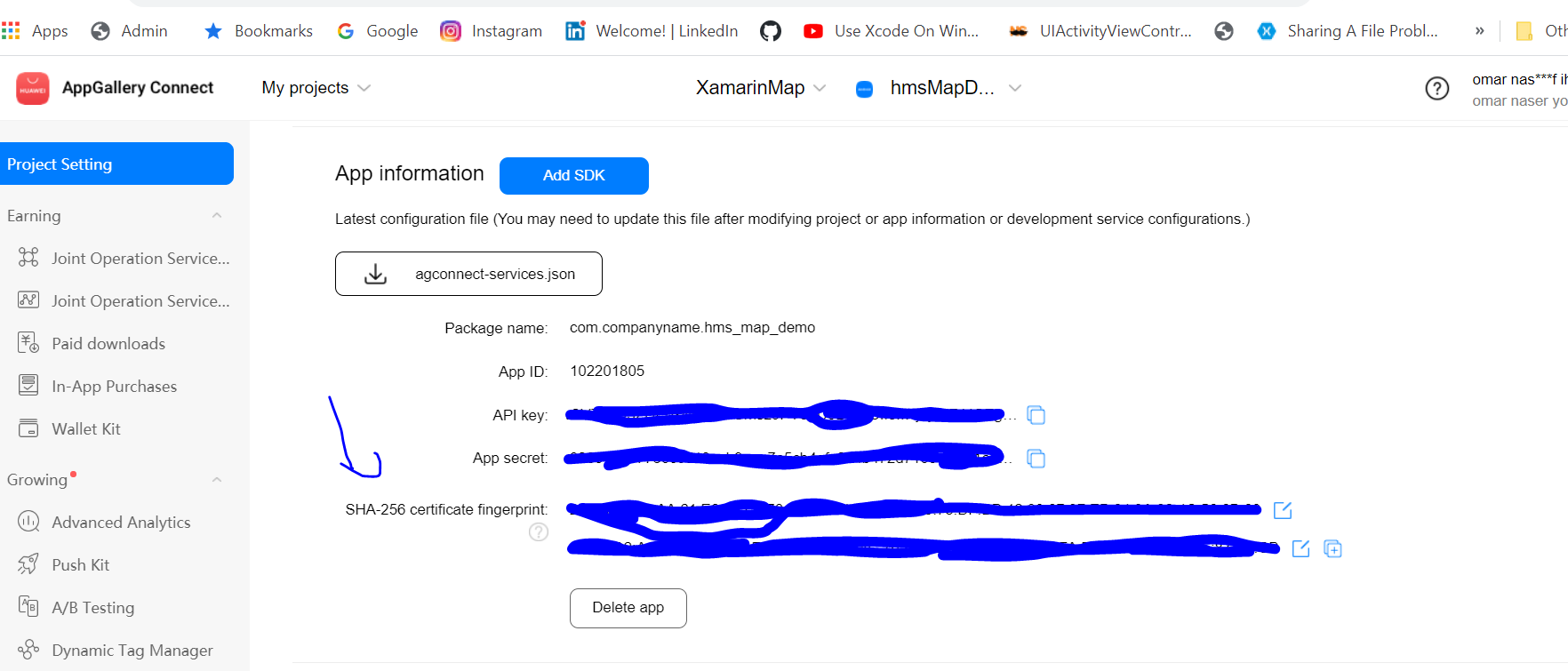Add another SHA-256 fingerprint
Screen dimensions: 1568x671
coord(1332,548)
